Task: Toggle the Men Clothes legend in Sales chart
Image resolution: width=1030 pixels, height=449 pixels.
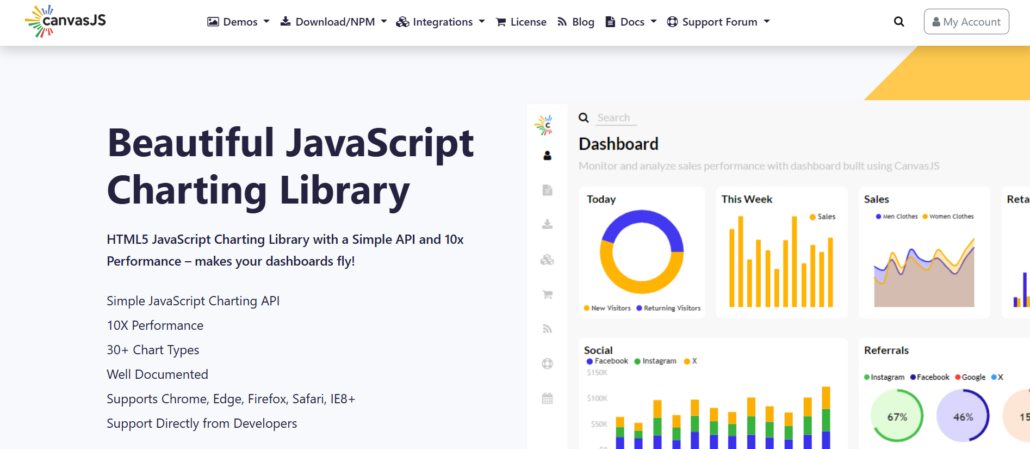Action: click(x=897, y=217)
